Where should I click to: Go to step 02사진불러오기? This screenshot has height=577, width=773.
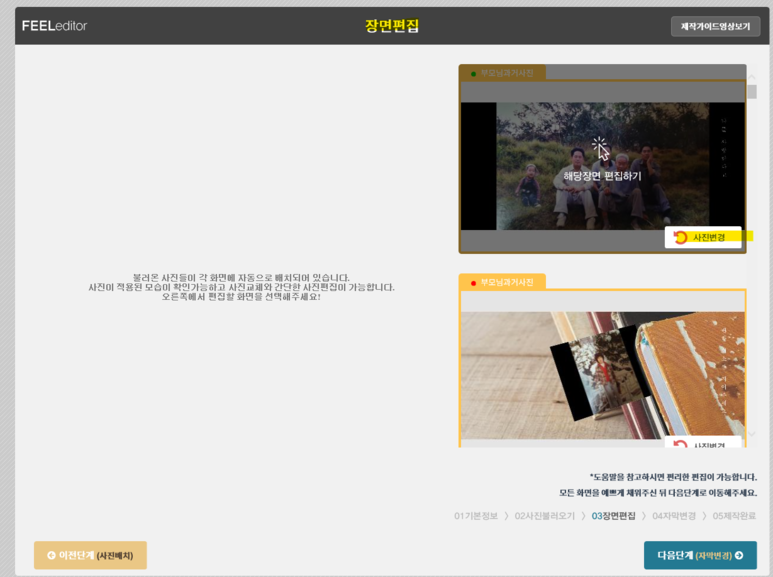click(545, 516)
